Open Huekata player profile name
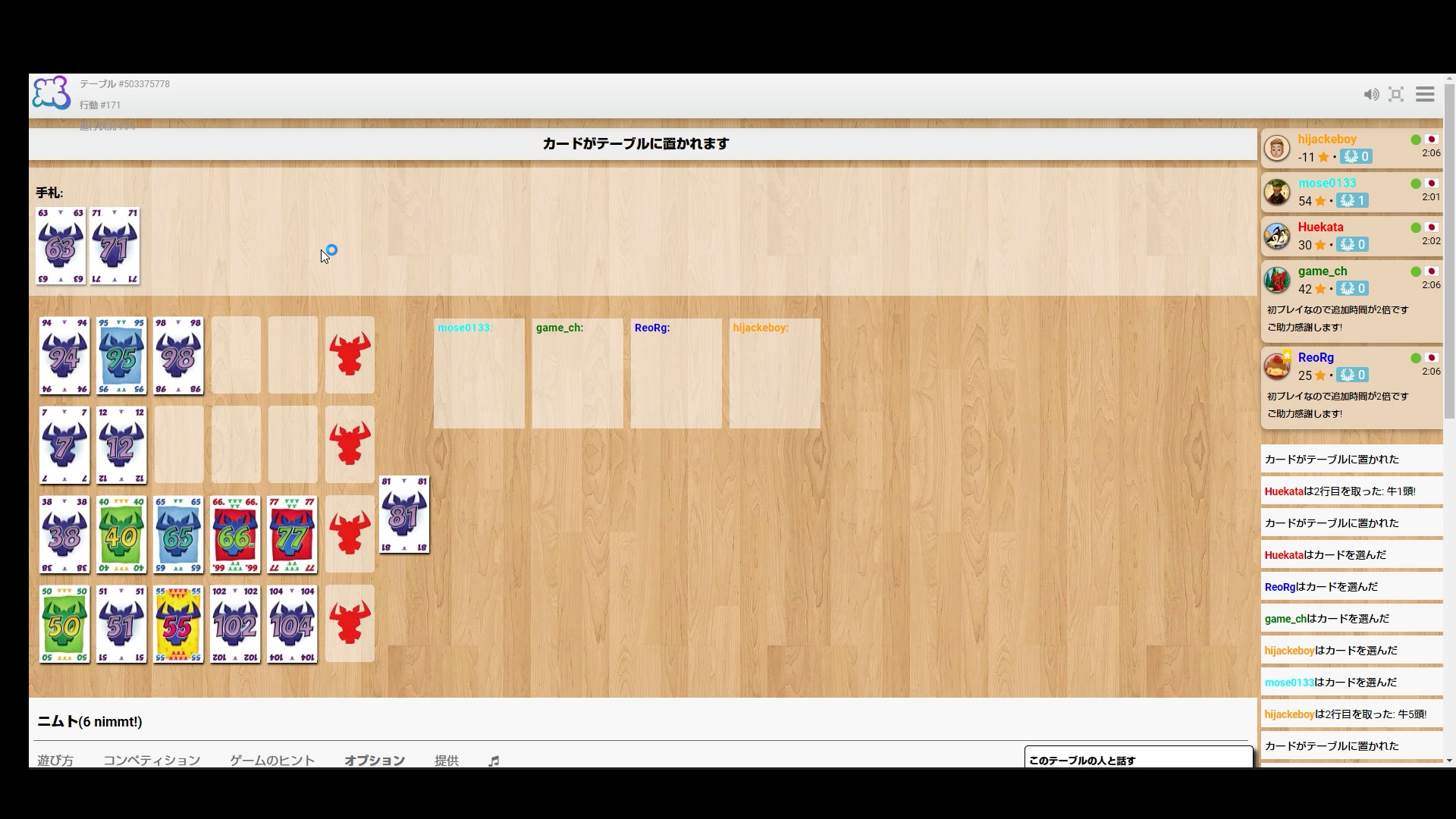The image size is (1456, 819). coord(1320,227)
